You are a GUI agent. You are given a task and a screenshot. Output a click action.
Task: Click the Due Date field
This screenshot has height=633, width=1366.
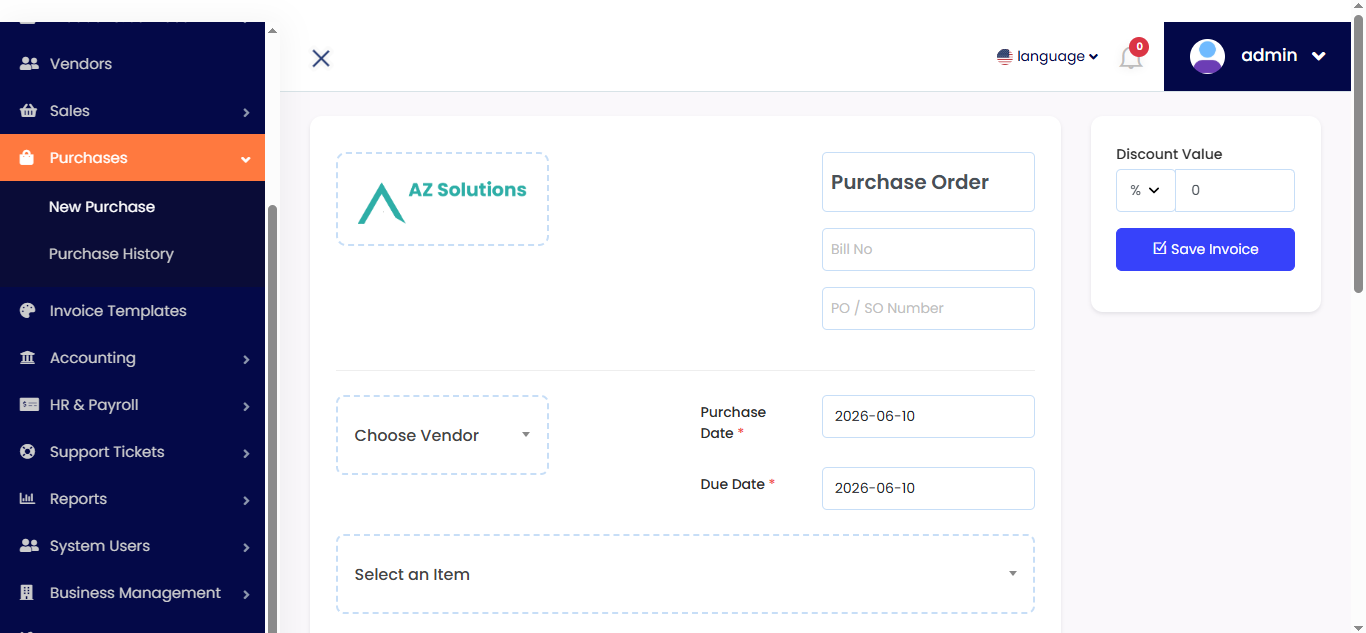928,488
